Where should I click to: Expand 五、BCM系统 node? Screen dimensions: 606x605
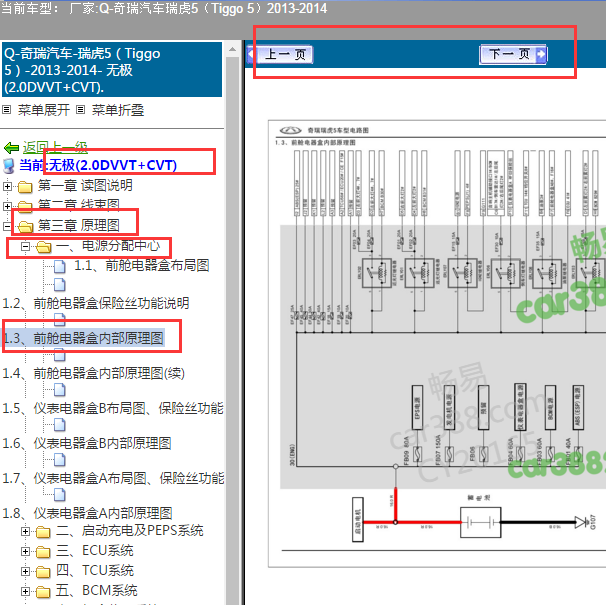[x=26, y=591]
